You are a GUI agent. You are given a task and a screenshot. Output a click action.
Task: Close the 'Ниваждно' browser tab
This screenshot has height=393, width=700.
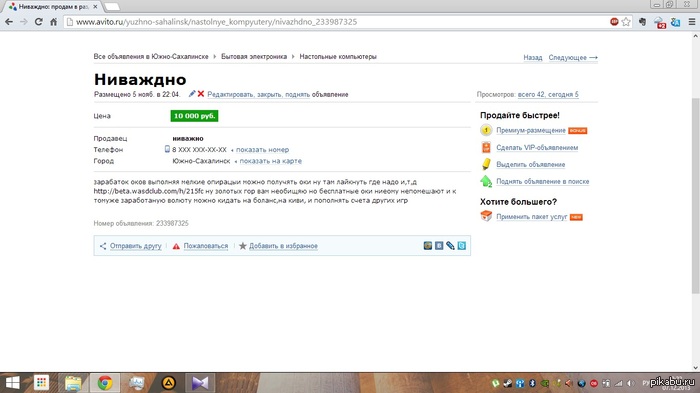95,7
